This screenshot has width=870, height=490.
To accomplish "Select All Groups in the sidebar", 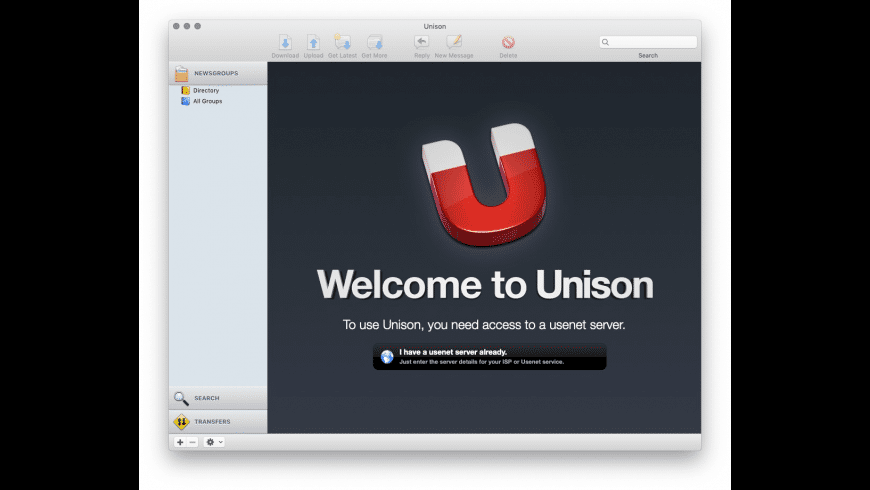I will tap(208, 101).
